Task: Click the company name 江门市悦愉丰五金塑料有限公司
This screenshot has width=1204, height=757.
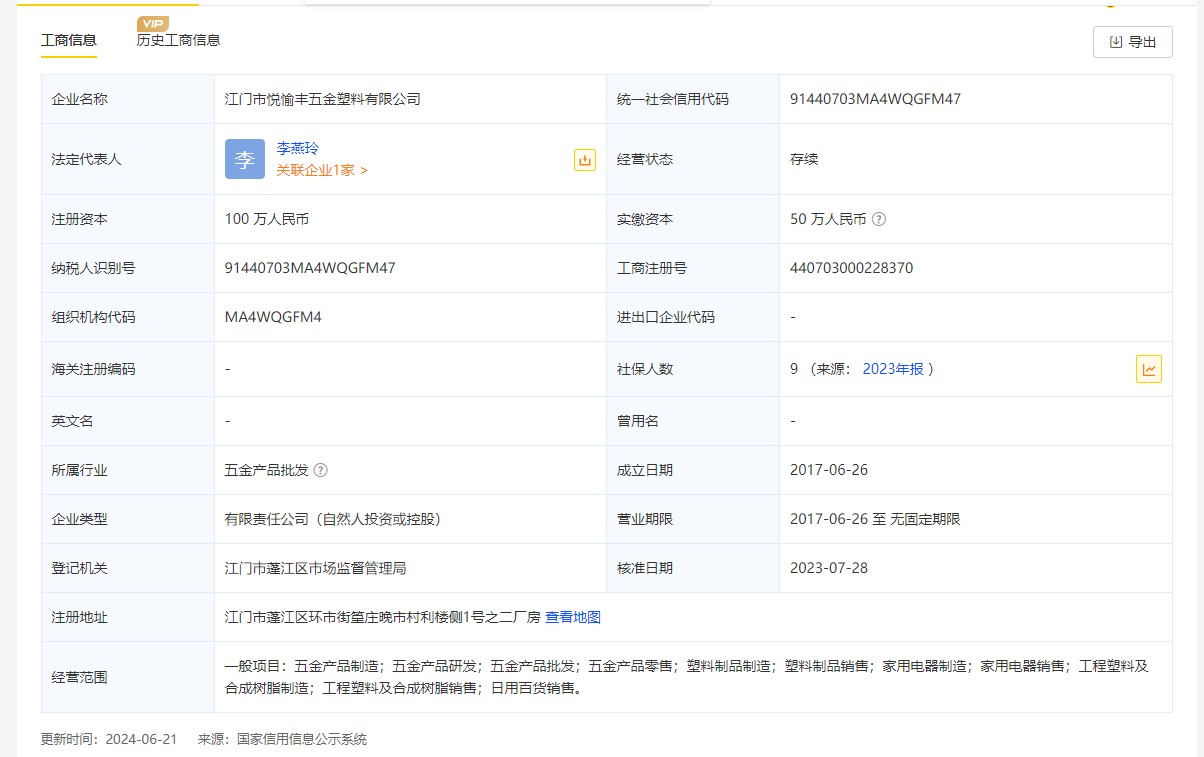Action: 323,99
